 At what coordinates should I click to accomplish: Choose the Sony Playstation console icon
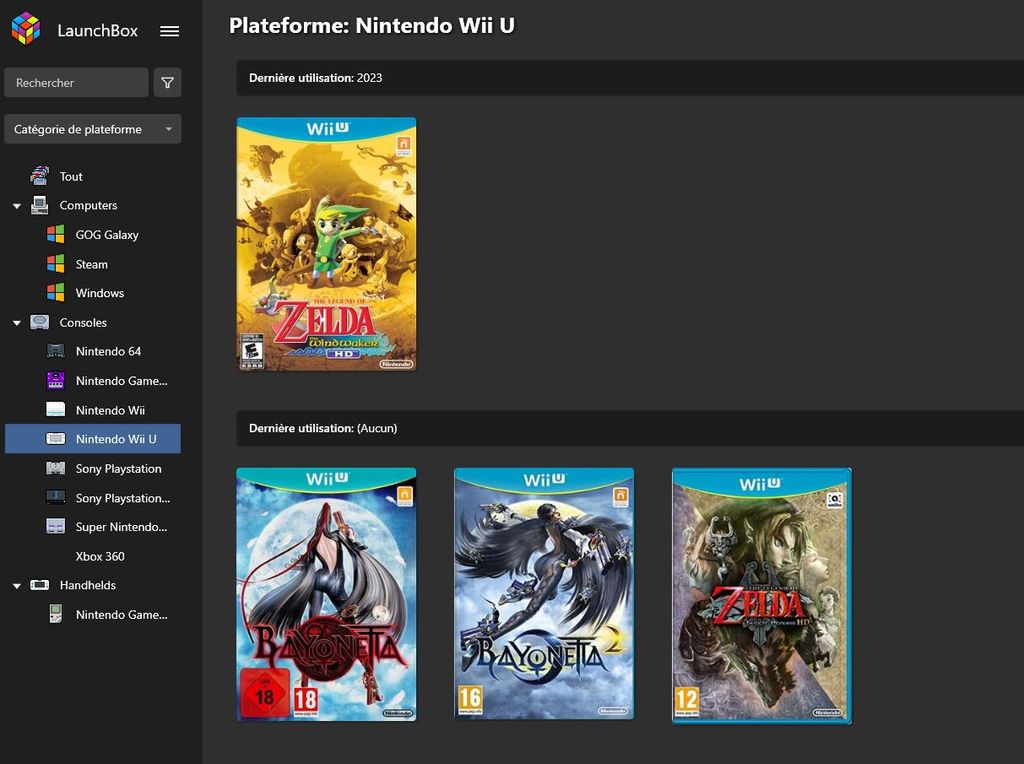(56, 468)
